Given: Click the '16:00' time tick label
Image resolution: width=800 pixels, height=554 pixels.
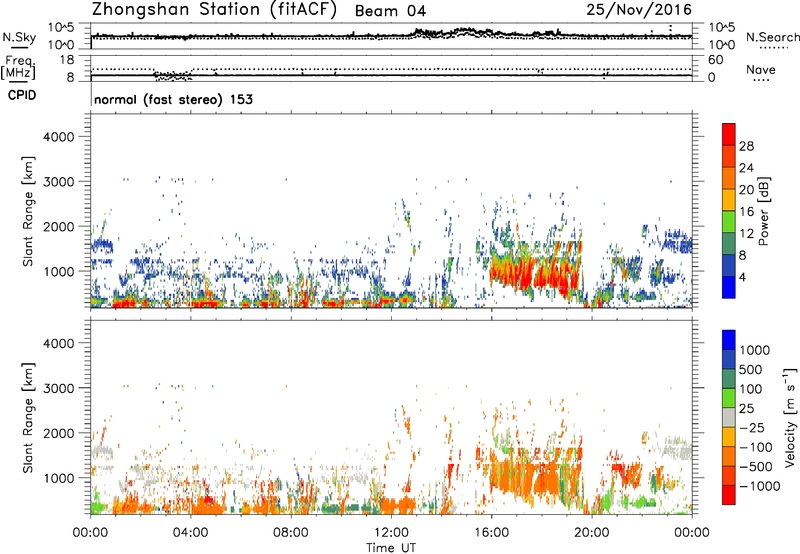Looking at the screenshot, I should coord(491,533).
